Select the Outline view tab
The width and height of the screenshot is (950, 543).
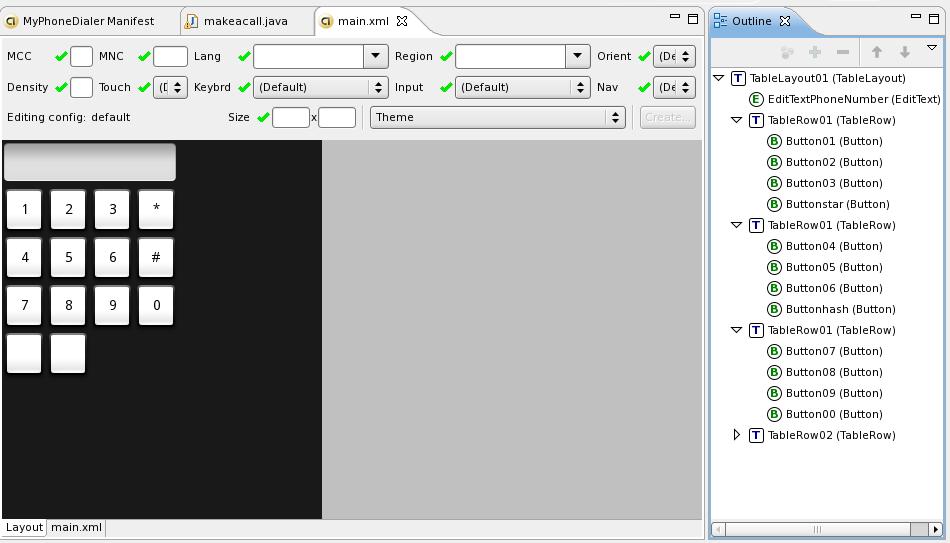[x=751, y=21]
